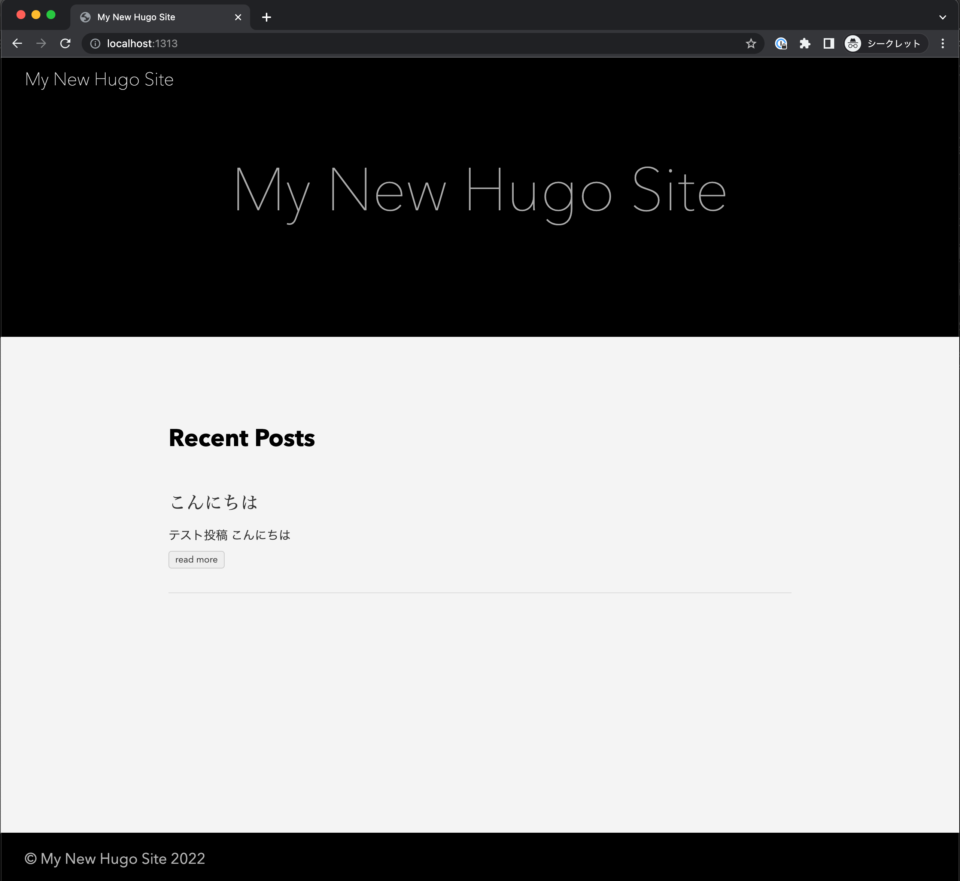
Task: Click the green zoom traffic light
Action: click(x=50, y=16)
